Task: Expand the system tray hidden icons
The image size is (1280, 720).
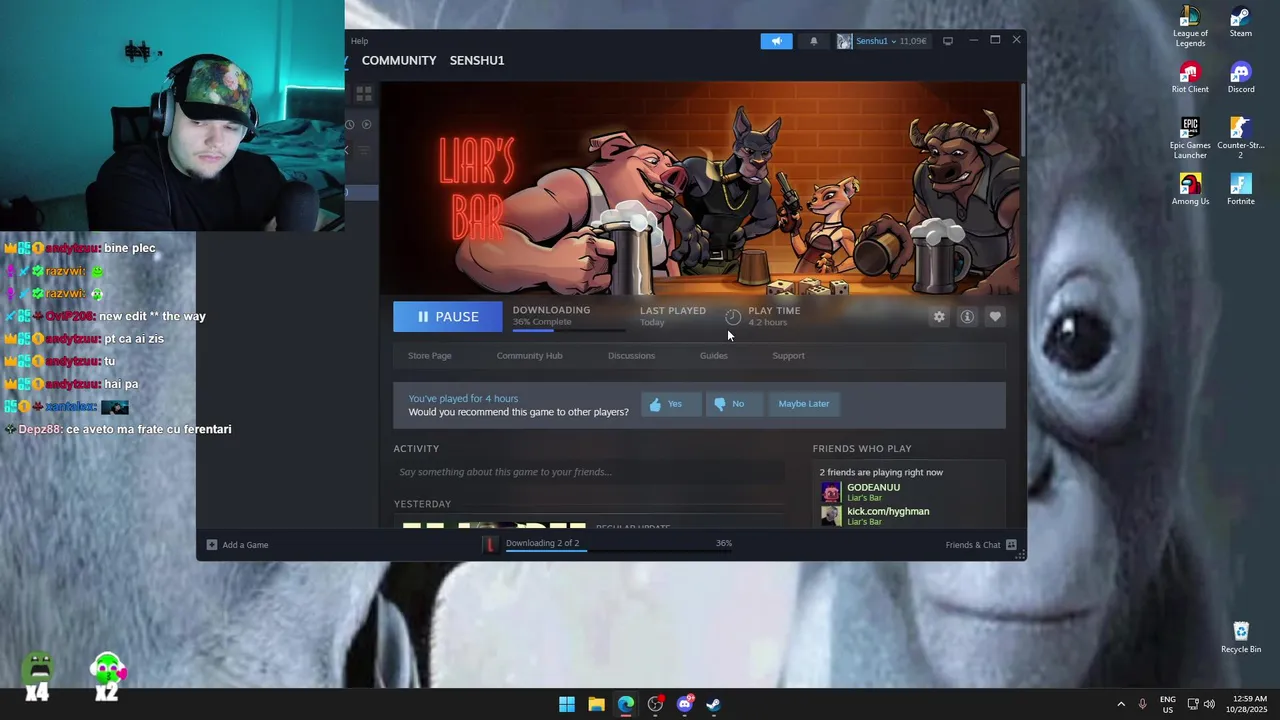Action: click(1121, 704)
